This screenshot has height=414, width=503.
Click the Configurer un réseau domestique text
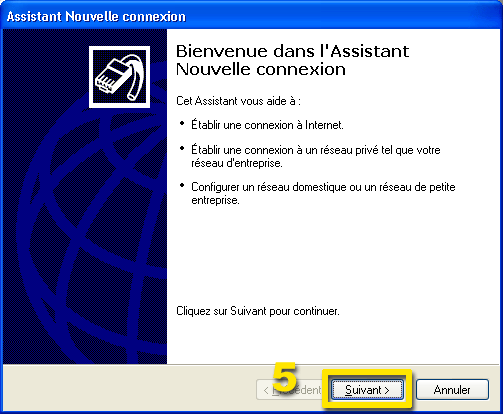point(323,193)
